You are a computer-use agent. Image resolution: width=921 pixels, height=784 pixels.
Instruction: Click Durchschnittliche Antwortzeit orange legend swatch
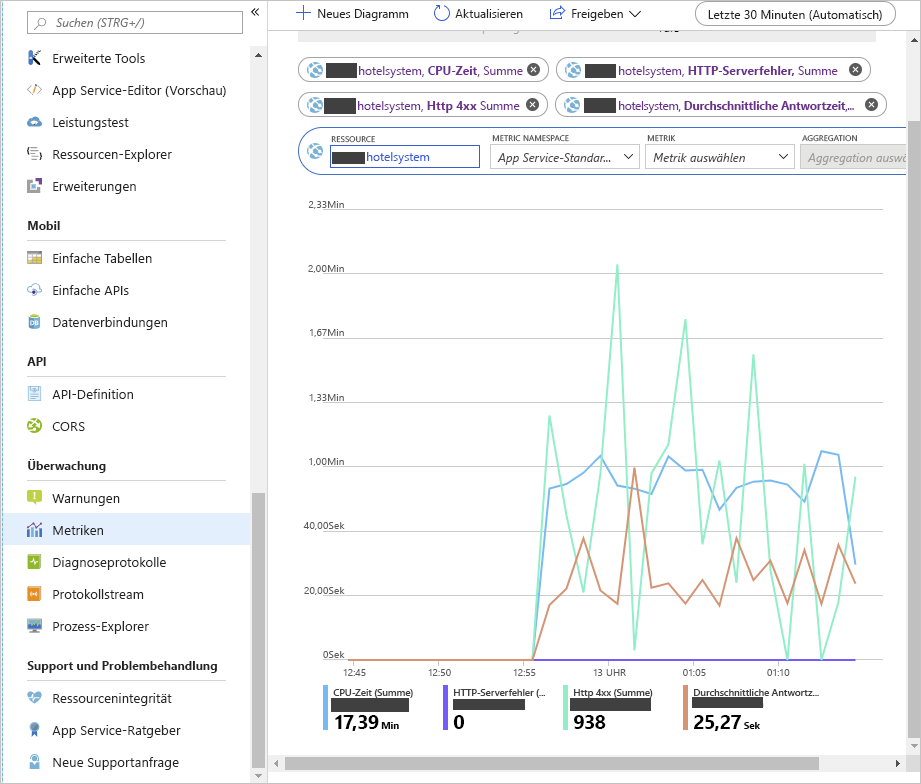coord(685,708)
